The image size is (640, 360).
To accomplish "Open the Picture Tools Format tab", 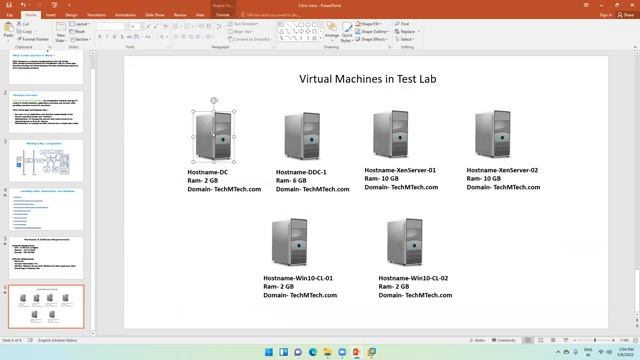I will (x=223, y=15).
